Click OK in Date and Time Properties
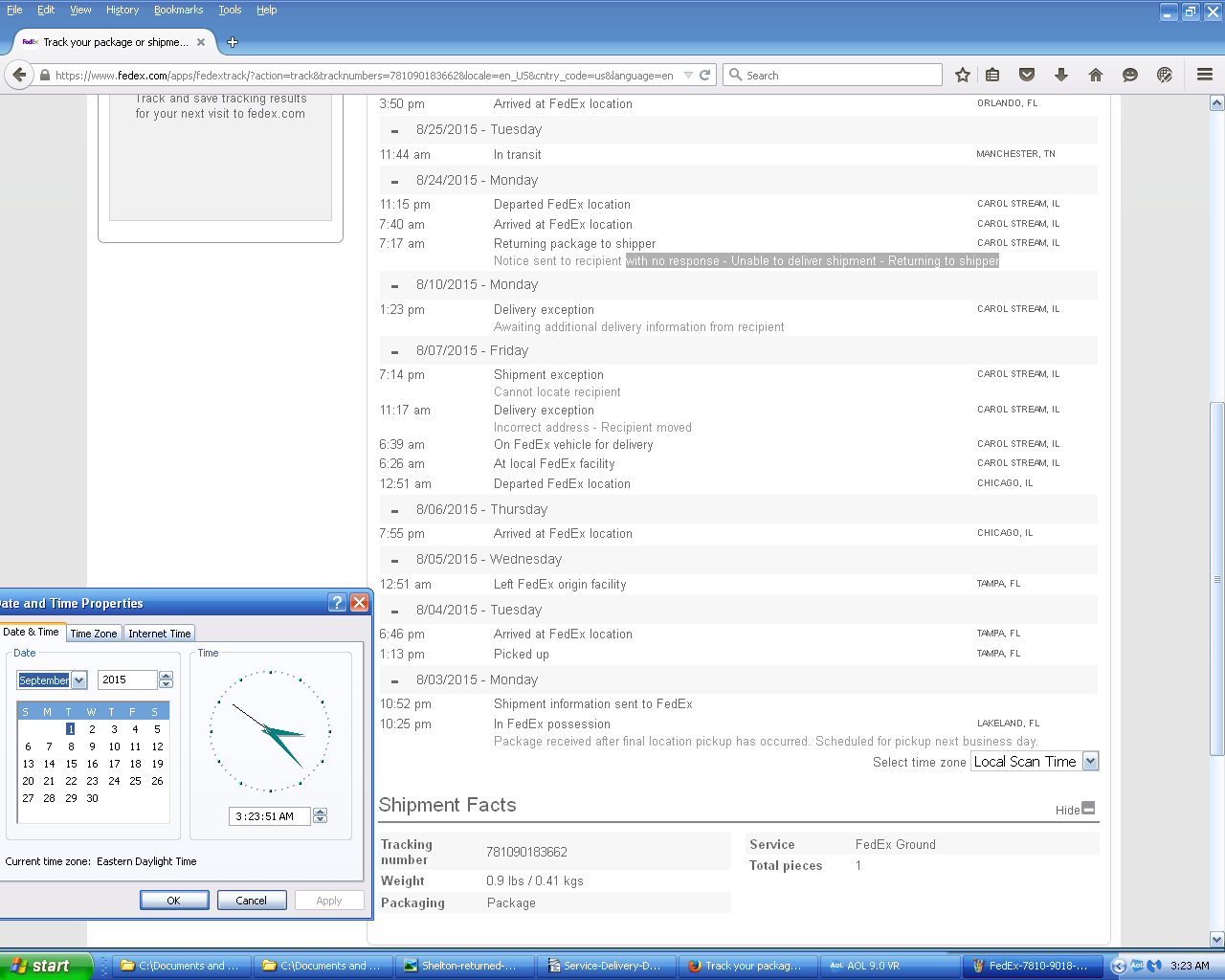The width and height of the screenshot is (1225, 980). pyautogui.click(x=174, y=901)
